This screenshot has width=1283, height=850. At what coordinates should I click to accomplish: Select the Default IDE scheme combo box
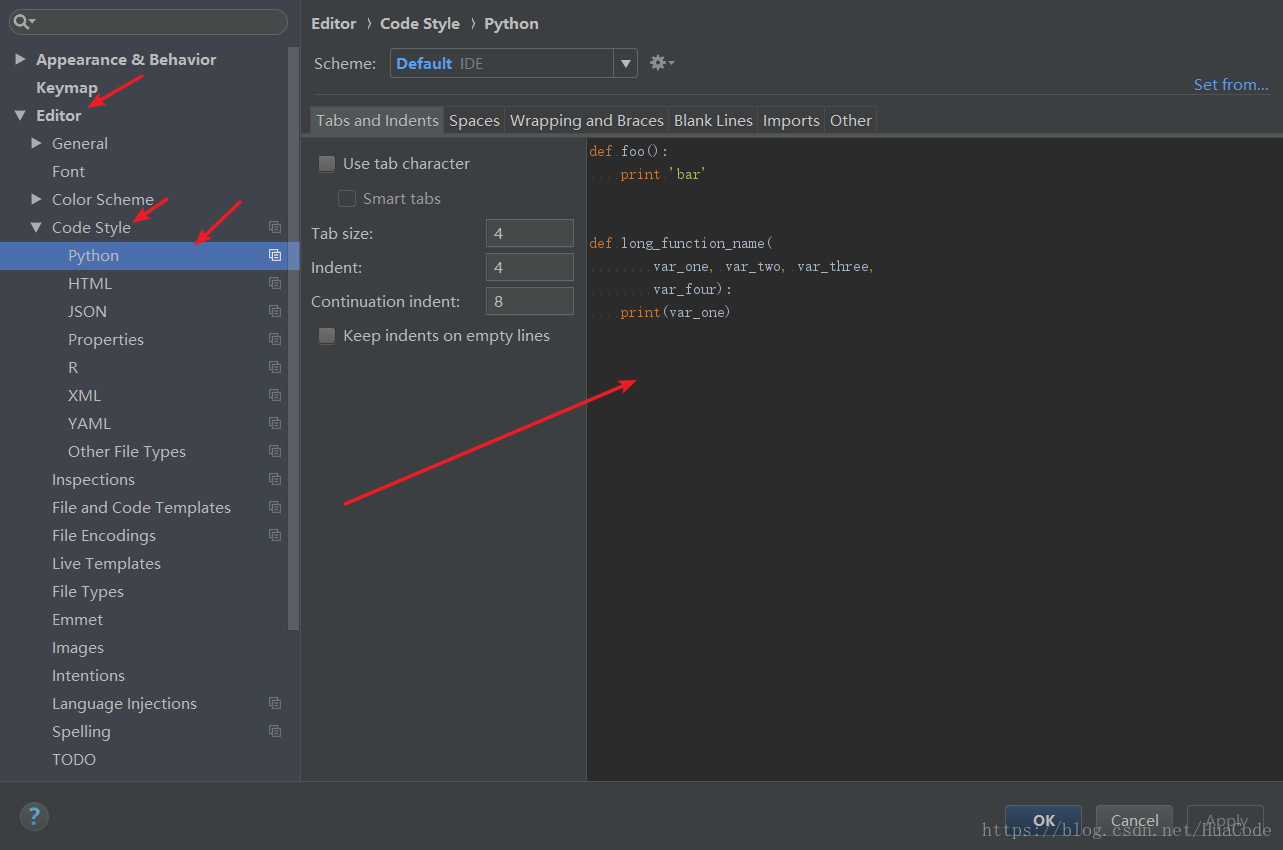coord(514,63)
